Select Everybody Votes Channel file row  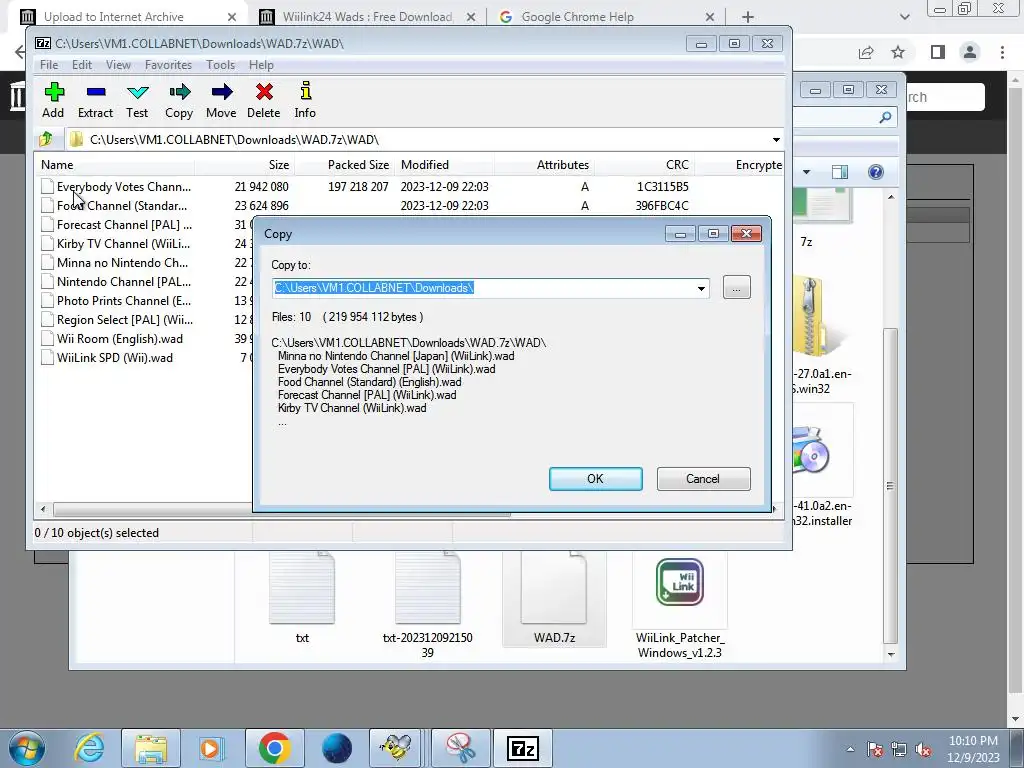(409, 187)
